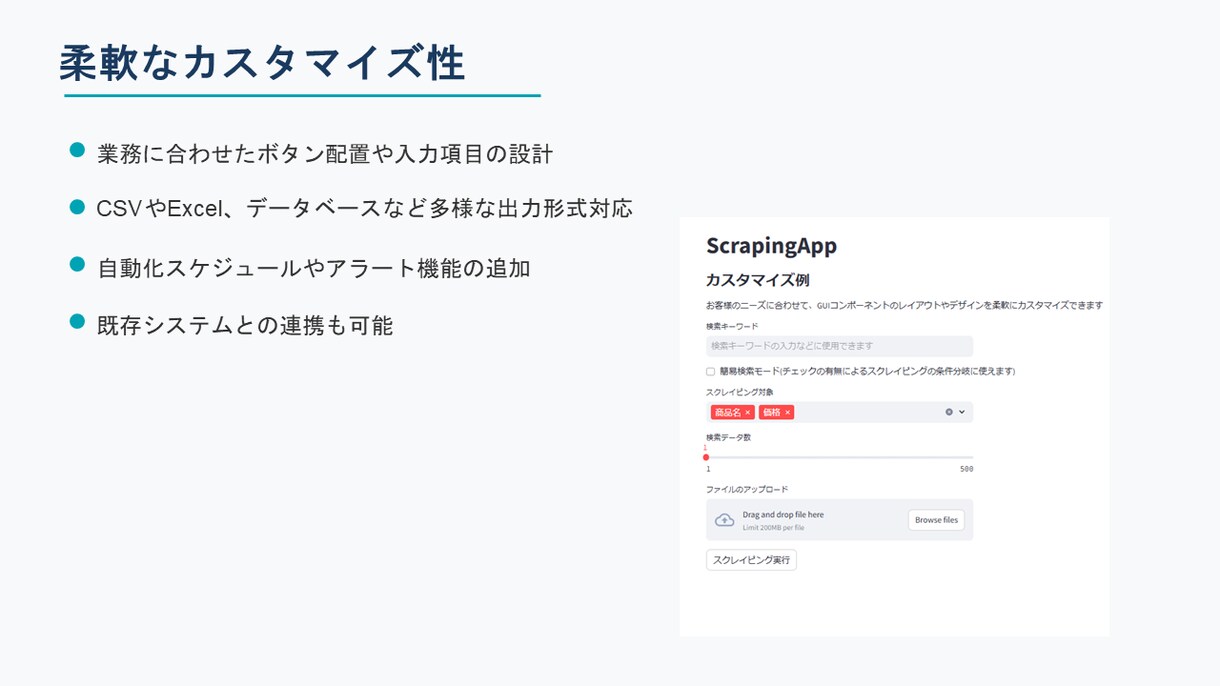
Task: Click the 検索データ数 slider handle
Action: (x=706, y=457)
